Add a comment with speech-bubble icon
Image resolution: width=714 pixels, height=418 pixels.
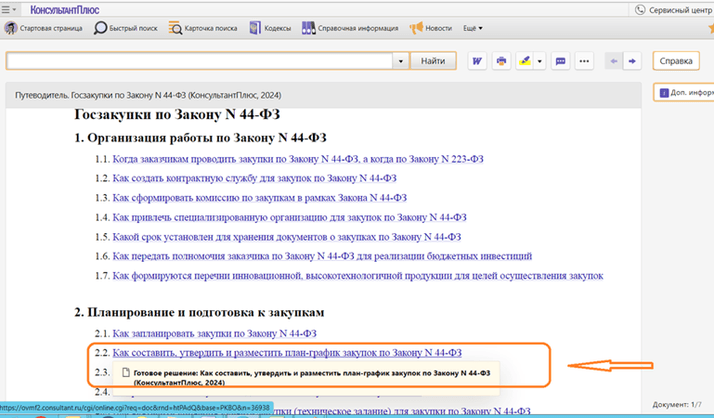pos(561,61)
